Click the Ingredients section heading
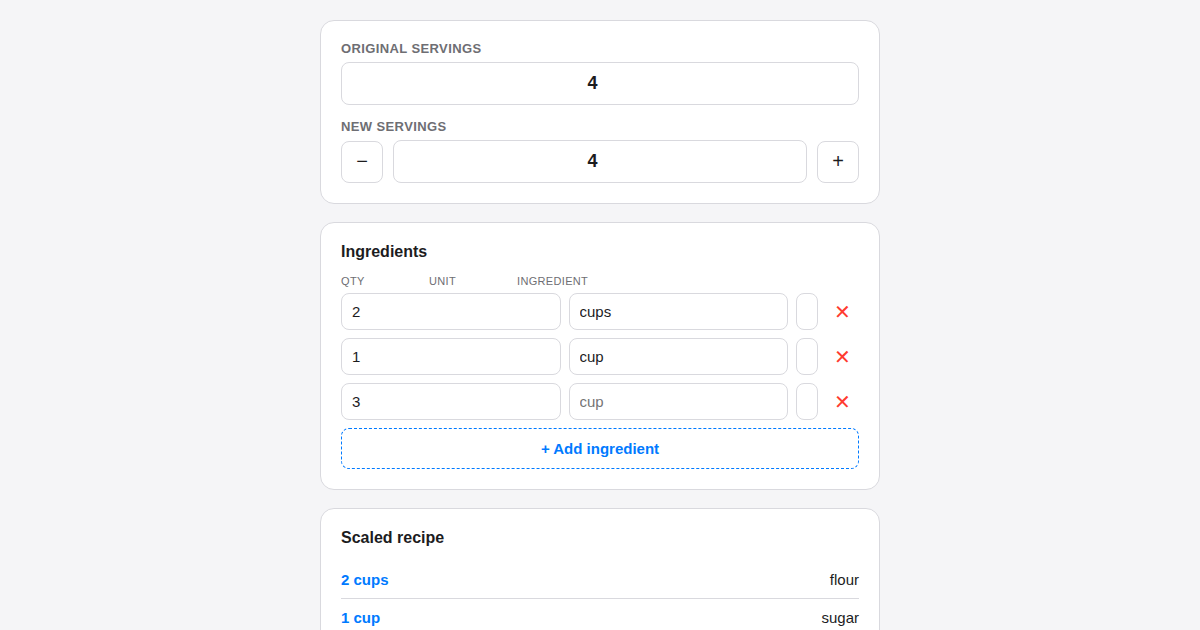The image size is (1200, 630). pyautogui.click(x=384, y=251)
